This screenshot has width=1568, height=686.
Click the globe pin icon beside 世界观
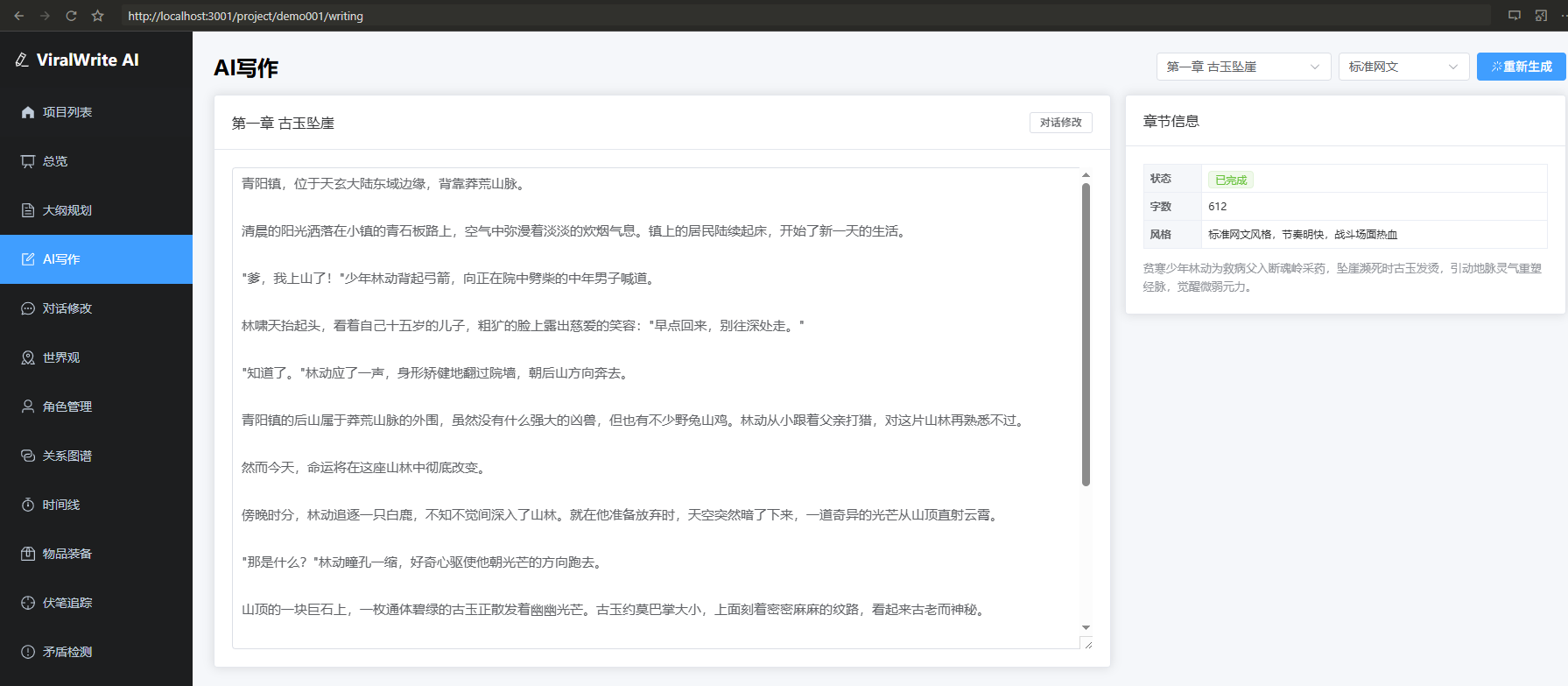coord(28,357)
